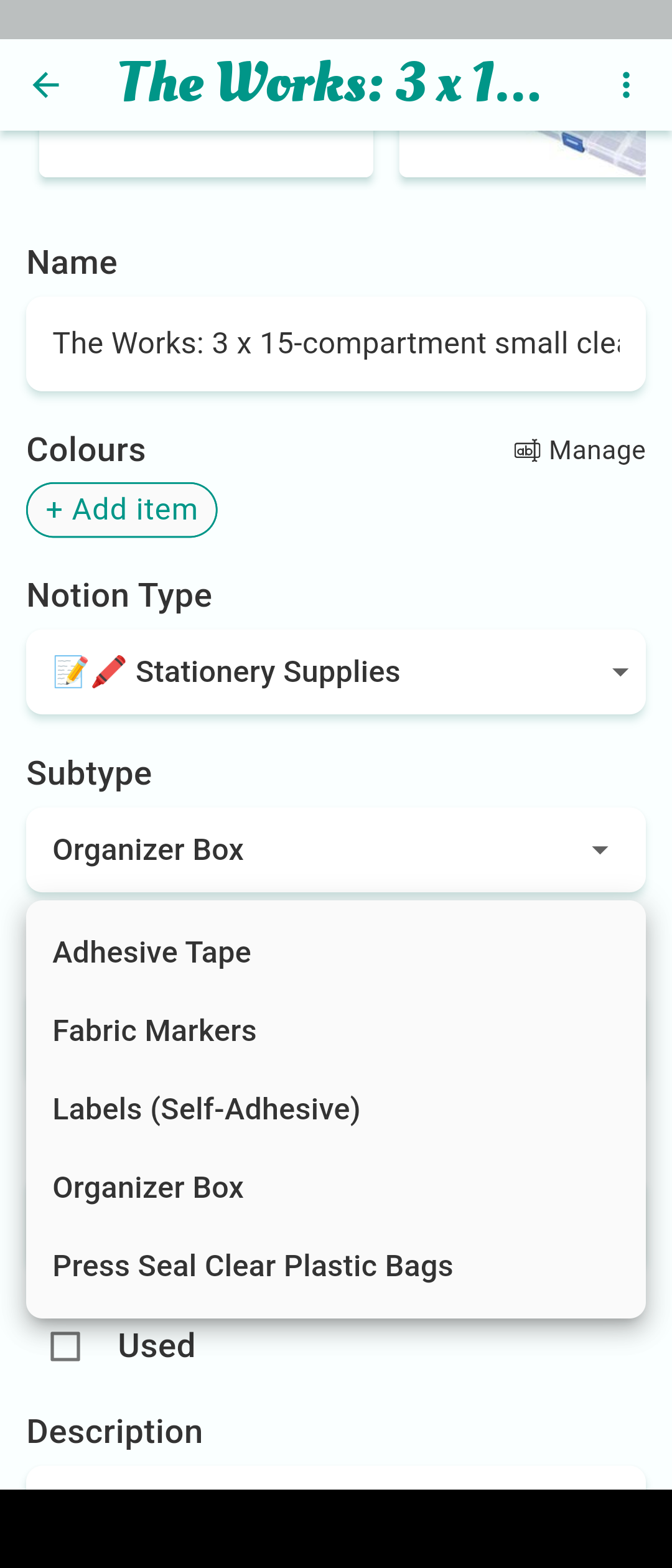Select Organizer Box in the dropdown list
The height and width of the screenshot is (1568, 672).
pos(148,1188)
